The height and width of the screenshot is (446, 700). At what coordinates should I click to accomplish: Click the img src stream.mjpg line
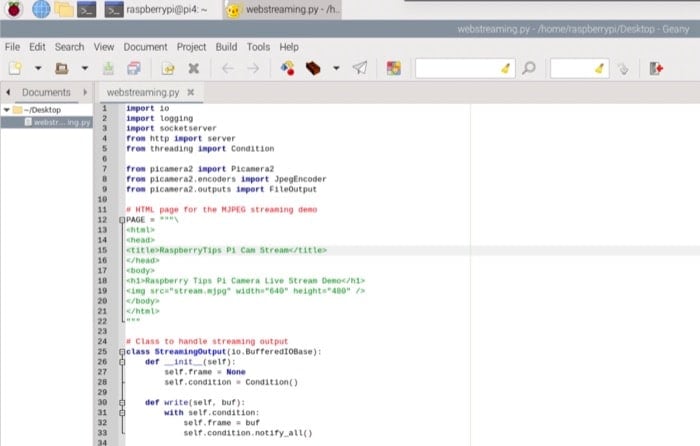coord(246,291)
